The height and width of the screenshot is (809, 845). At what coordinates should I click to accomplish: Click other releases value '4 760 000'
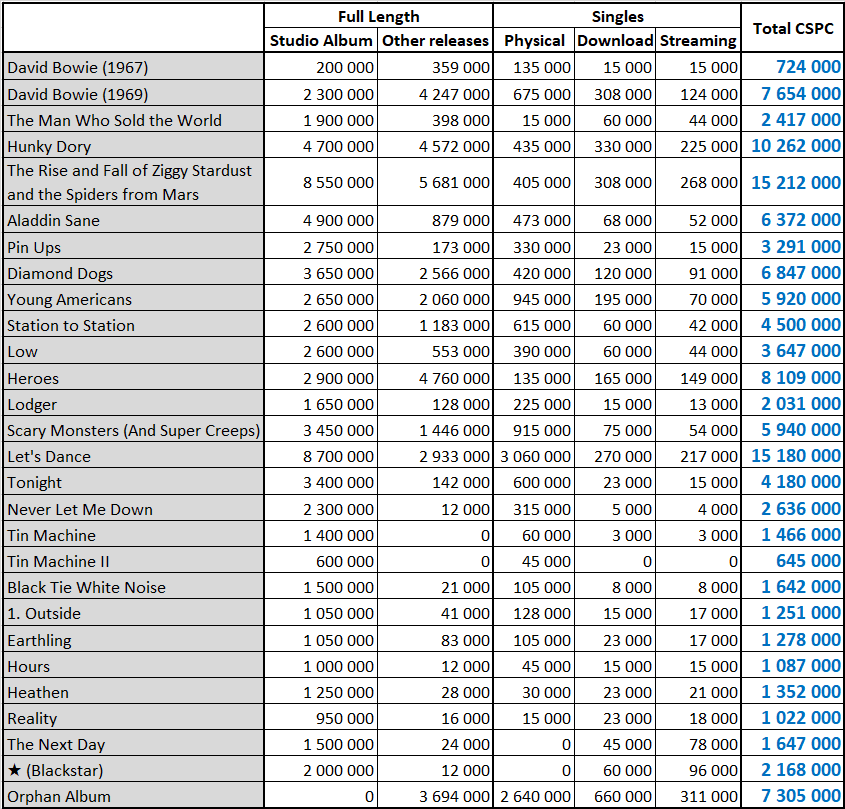click(x=454, y=379)
